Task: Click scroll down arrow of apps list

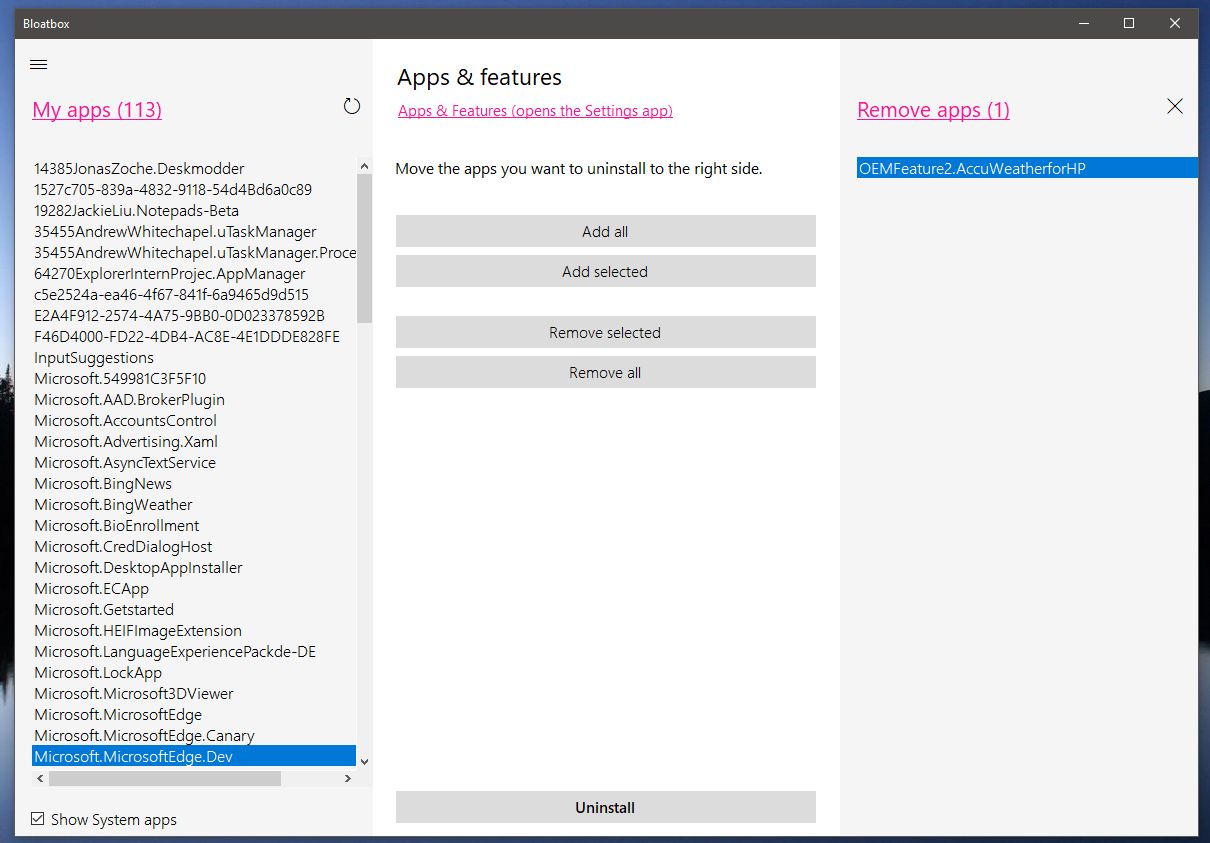Action: tap(364, 761)
